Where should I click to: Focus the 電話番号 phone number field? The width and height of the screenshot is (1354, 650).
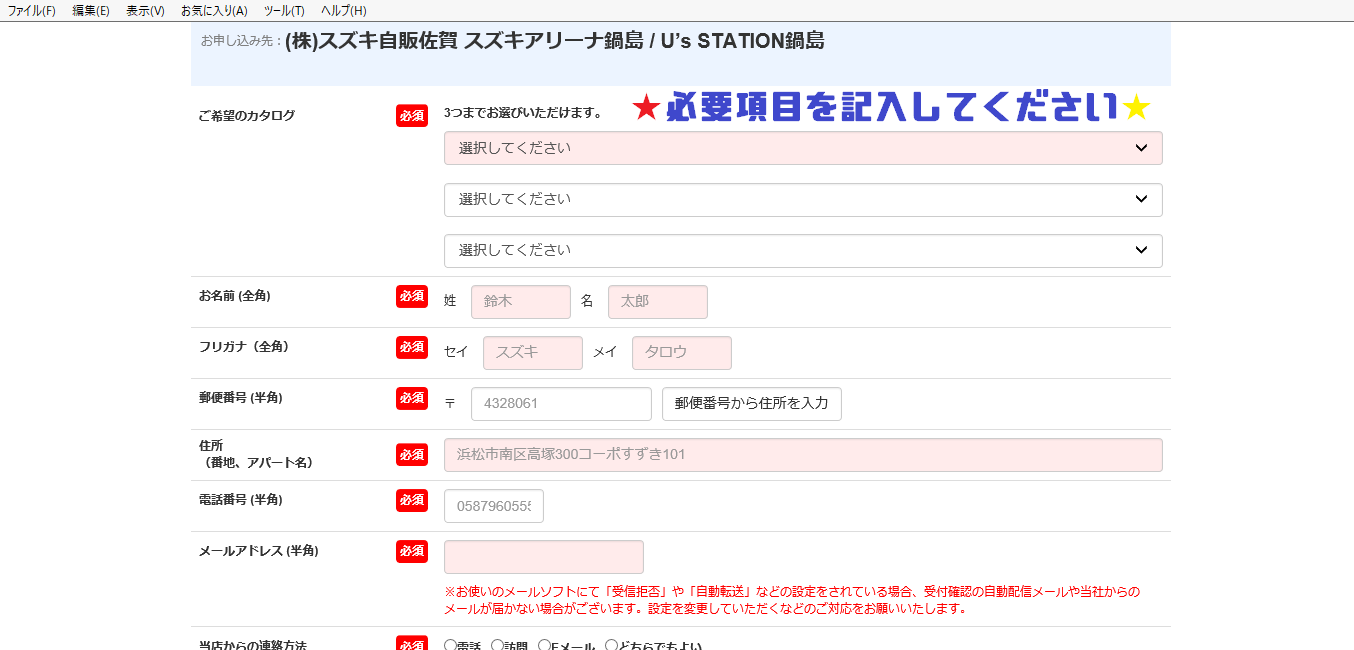[x=494, y=506]
